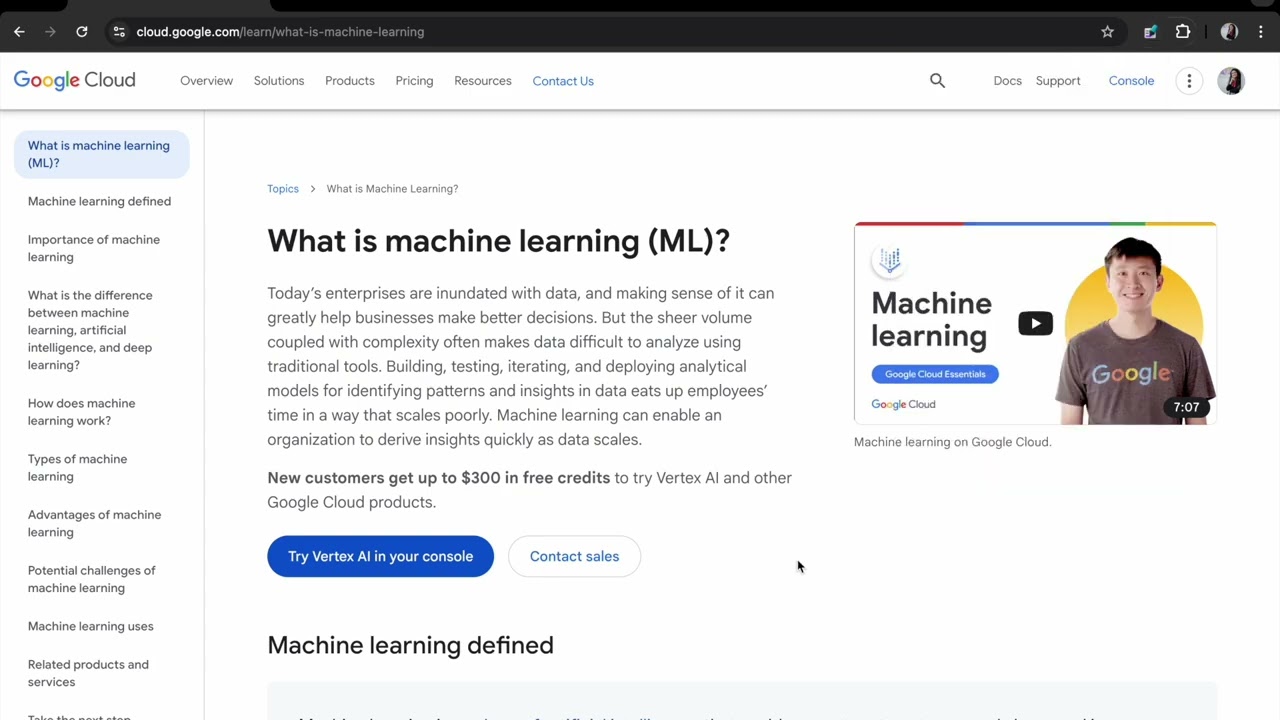Bookmark this page with the star icon

(x=1107, y=32)
